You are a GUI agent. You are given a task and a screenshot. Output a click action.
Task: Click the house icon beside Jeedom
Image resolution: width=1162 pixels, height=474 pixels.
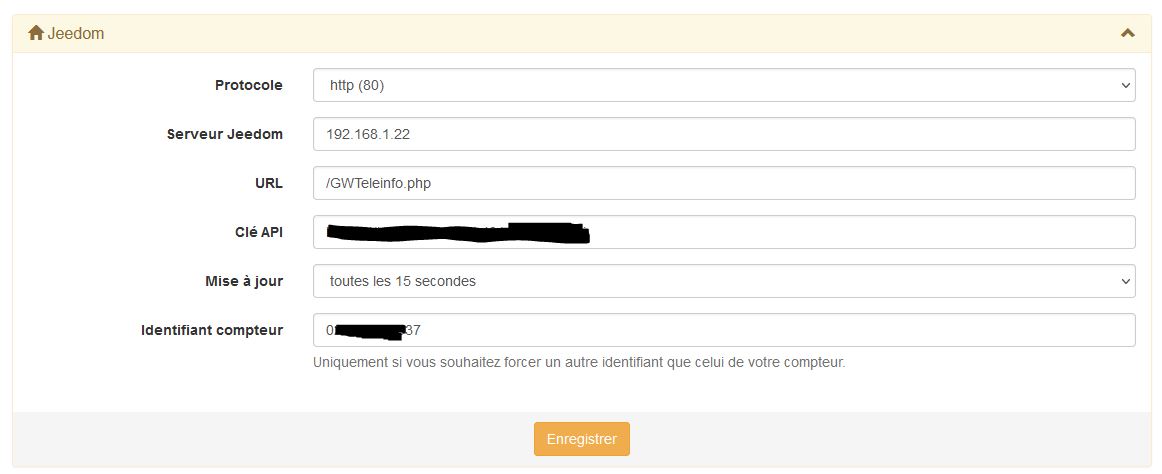tap(36, 33)
